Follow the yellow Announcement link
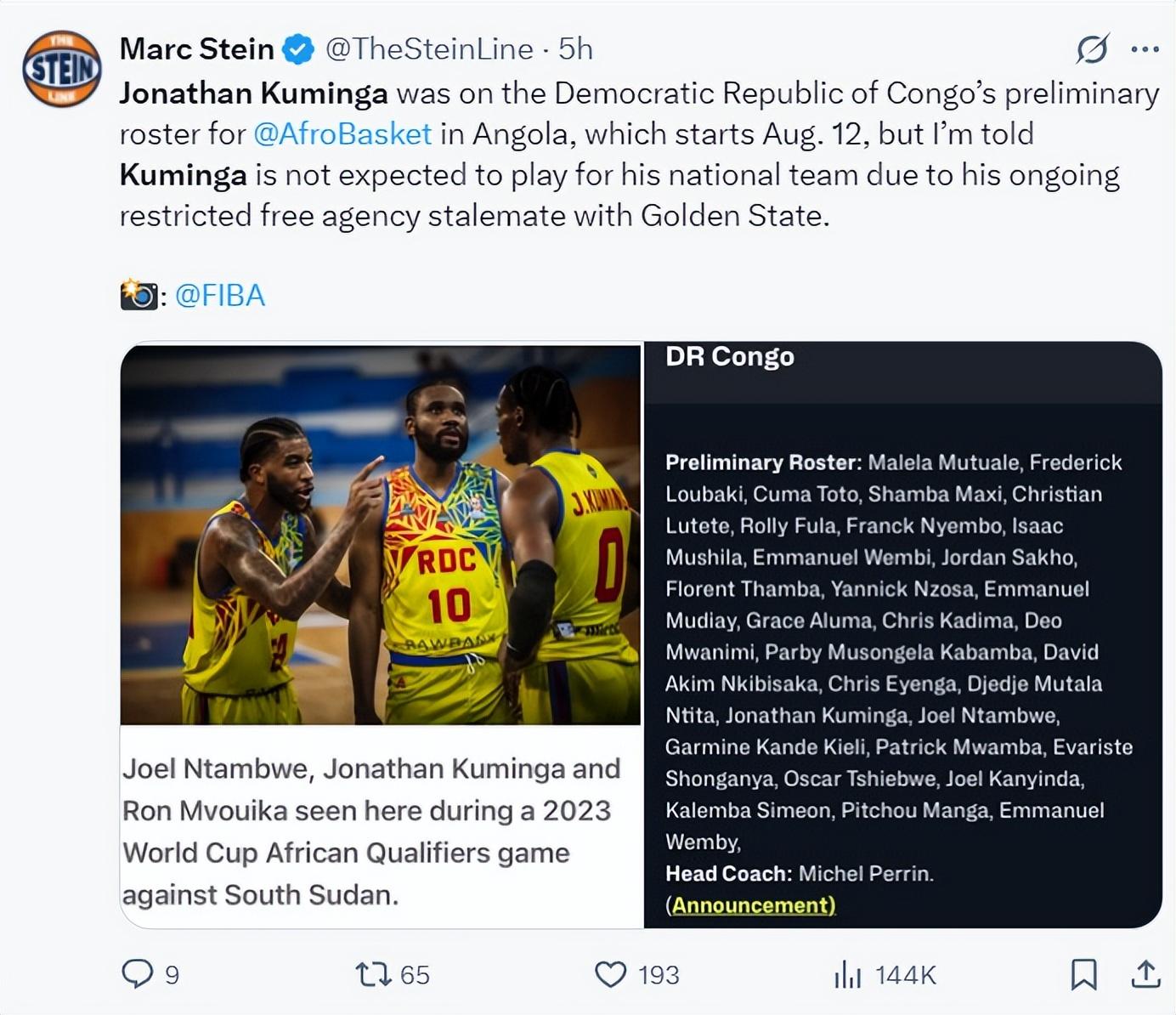The image size is (1176, 1015). coord(753,905)
